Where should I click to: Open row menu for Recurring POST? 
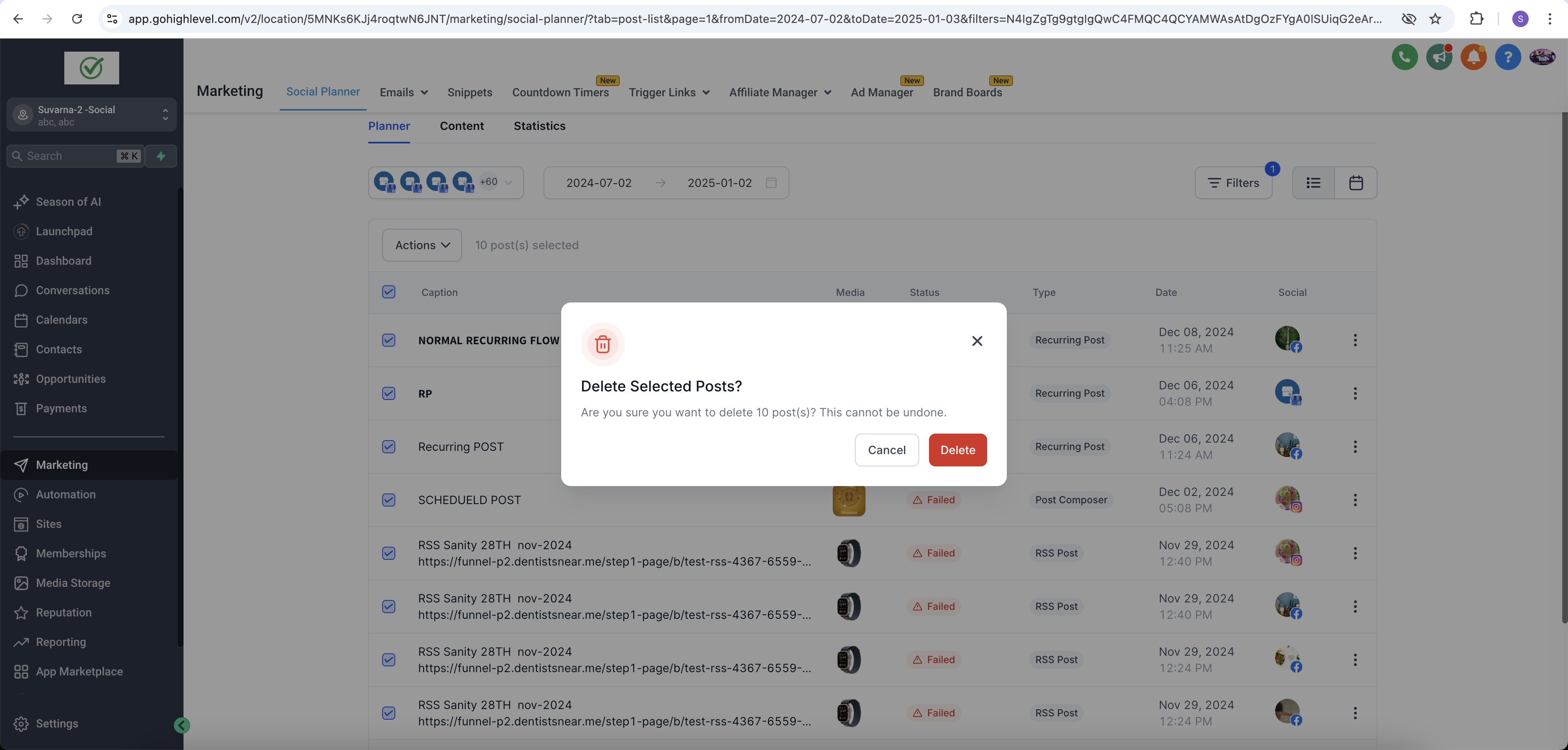[1355, 447]
